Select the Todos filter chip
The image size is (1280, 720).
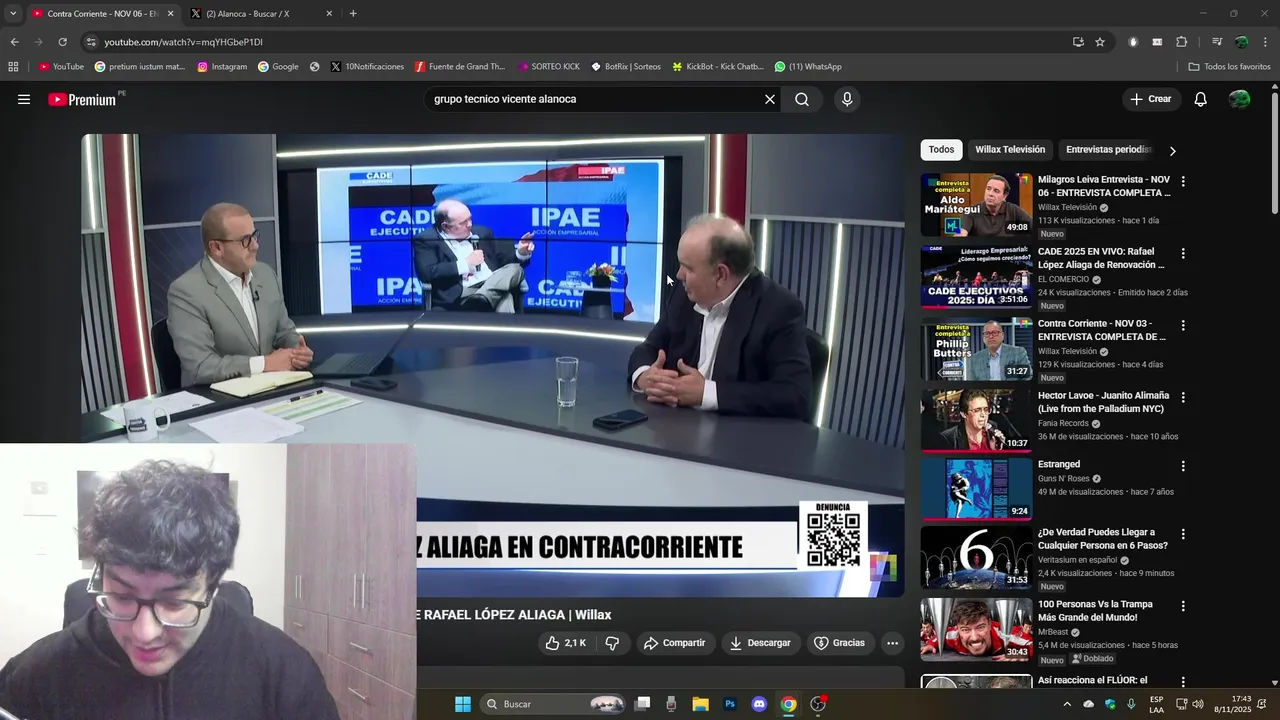click(x=941, y=150)
